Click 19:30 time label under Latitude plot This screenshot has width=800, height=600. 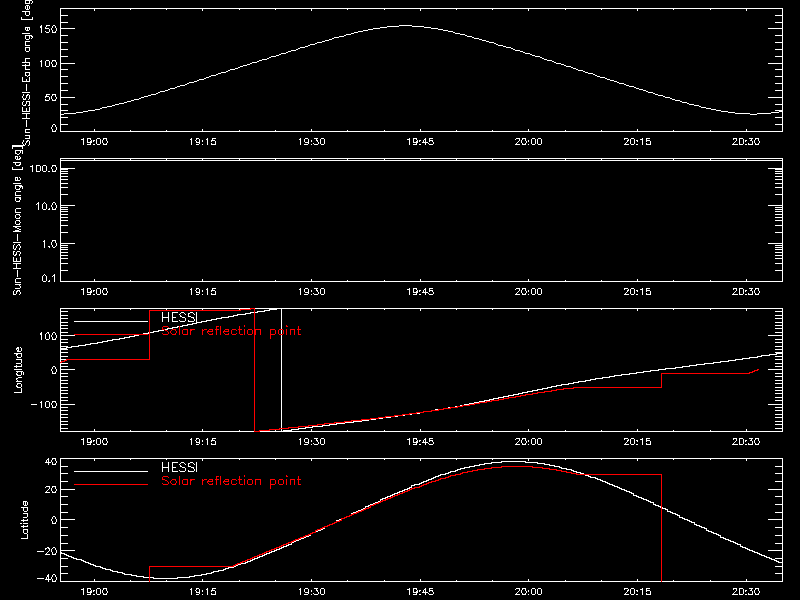[x=312, y=592]
